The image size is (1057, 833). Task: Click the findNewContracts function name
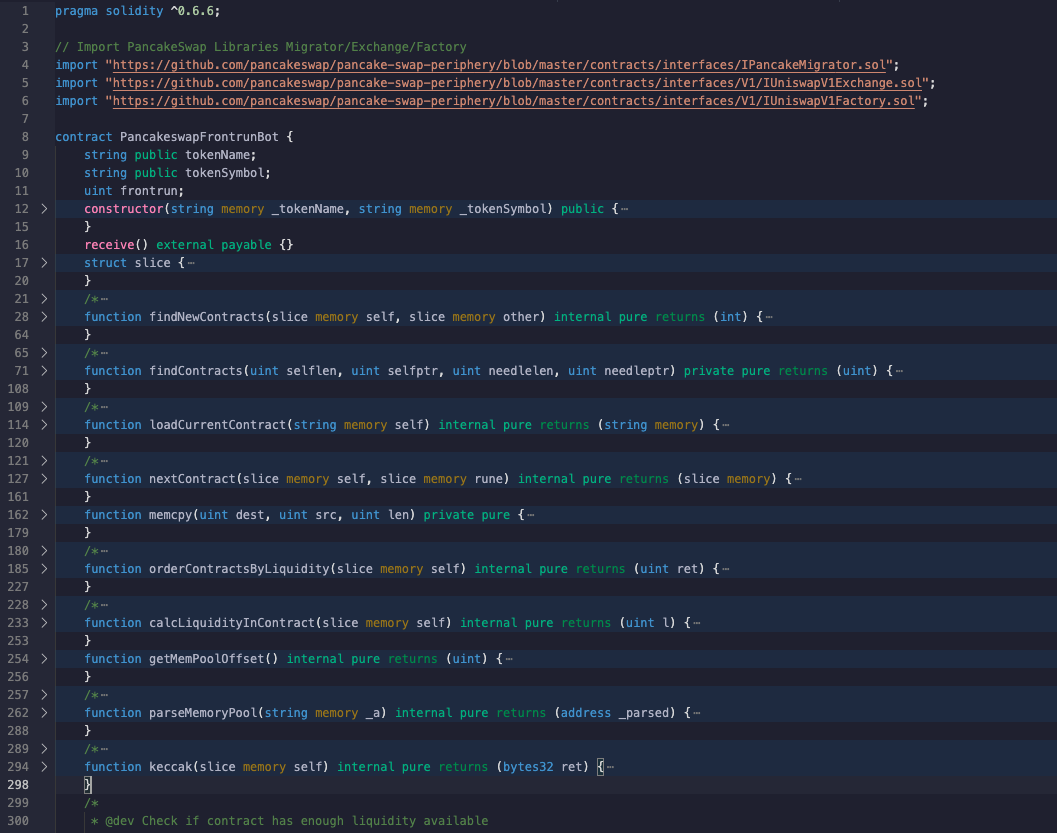tap(206, 317)
